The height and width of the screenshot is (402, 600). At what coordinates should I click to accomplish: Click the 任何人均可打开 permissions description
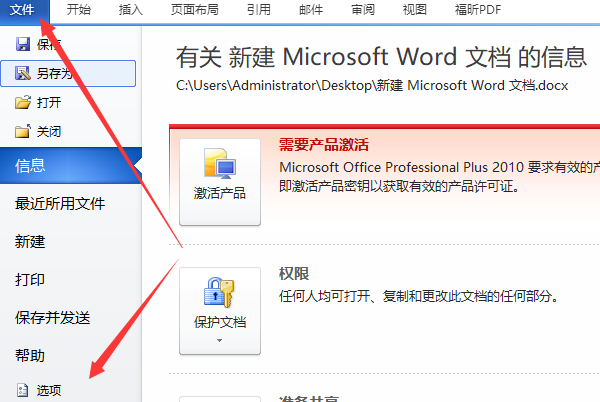[x=419, y=296]
